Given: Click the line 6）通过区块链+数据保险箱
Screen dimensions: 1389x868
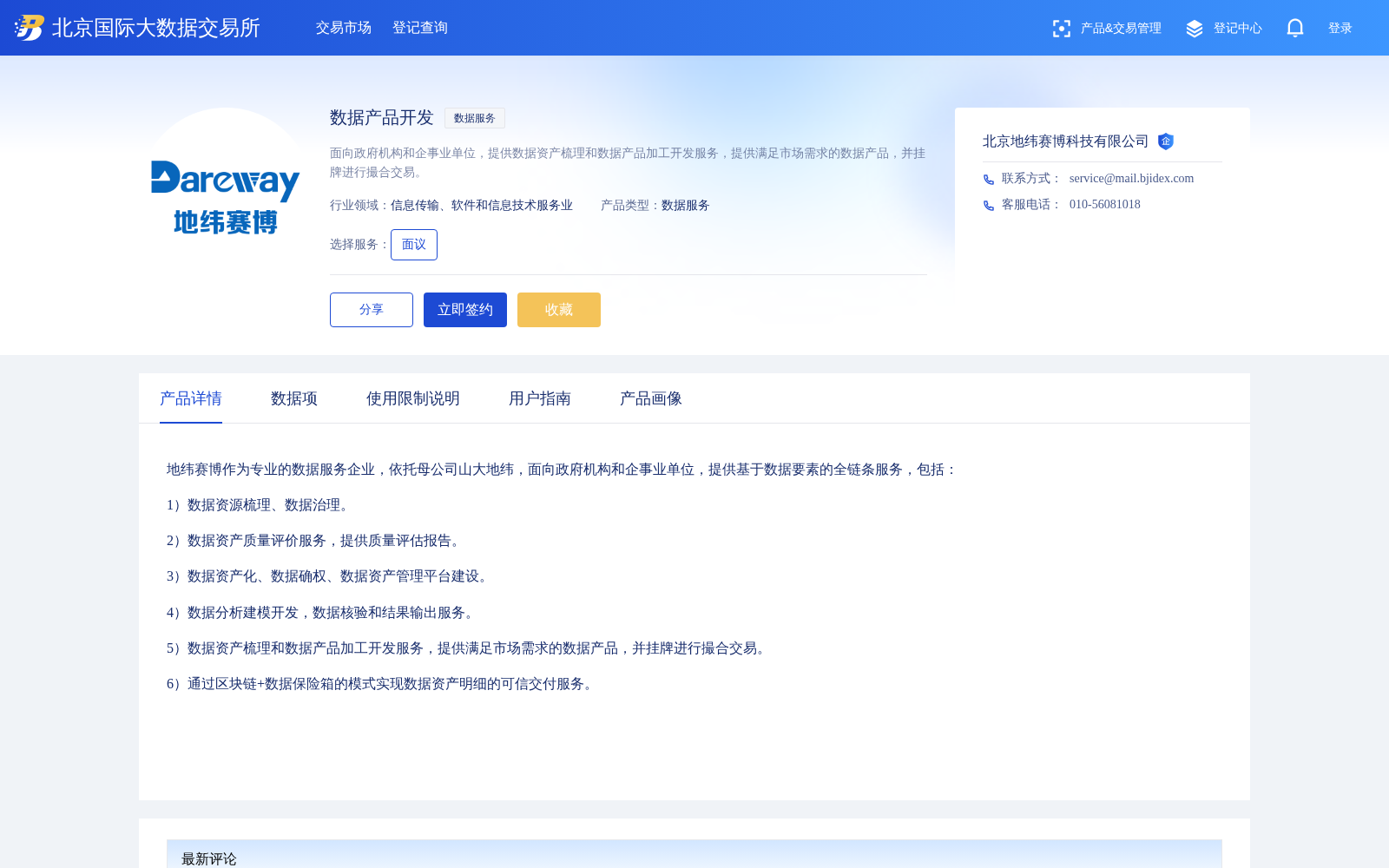Looking at the screenshot, I should (x=382, y=684).
